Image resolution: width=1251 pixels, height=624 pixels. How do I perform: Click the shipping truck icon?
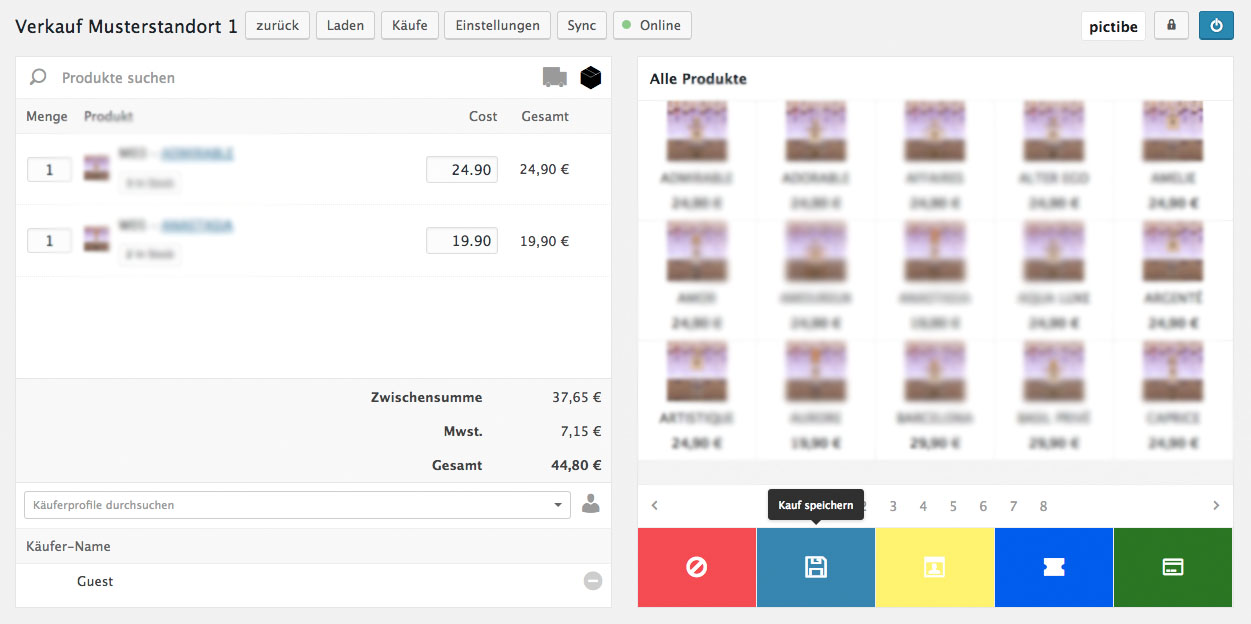pyautogui.click(x=554, y=77)
